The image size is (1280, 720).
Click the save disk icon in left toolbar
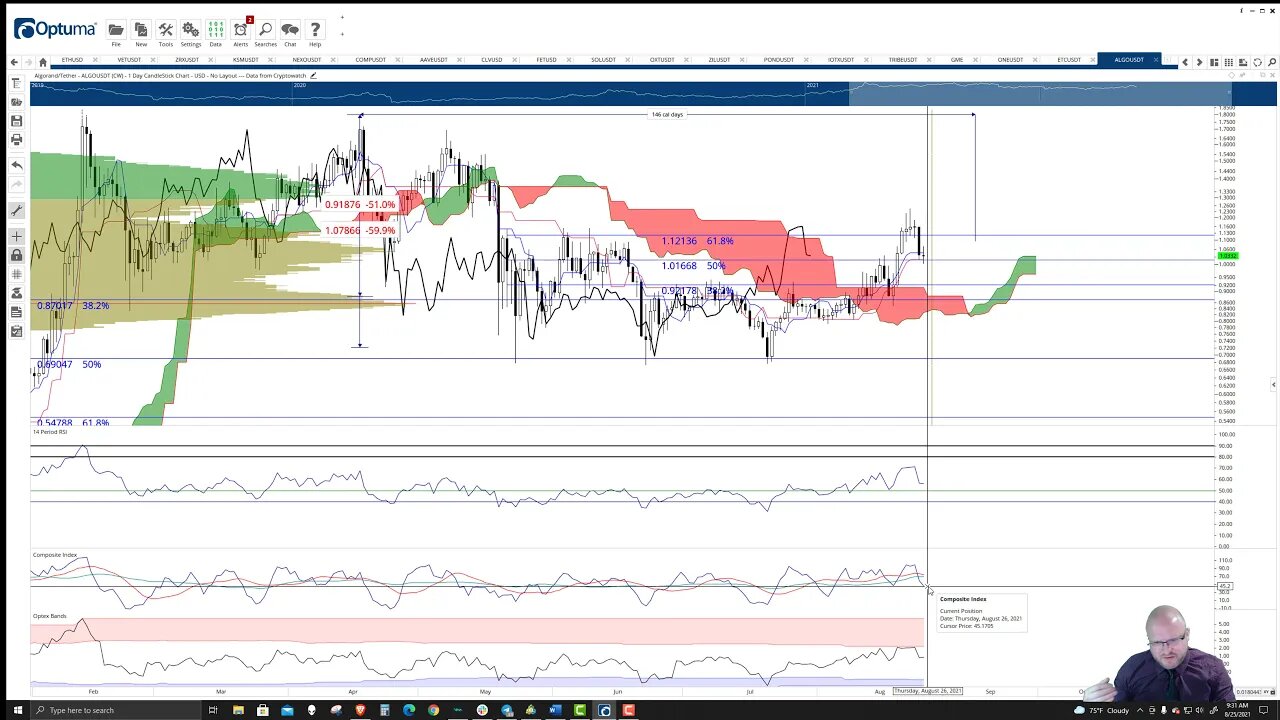pos(16,121)
